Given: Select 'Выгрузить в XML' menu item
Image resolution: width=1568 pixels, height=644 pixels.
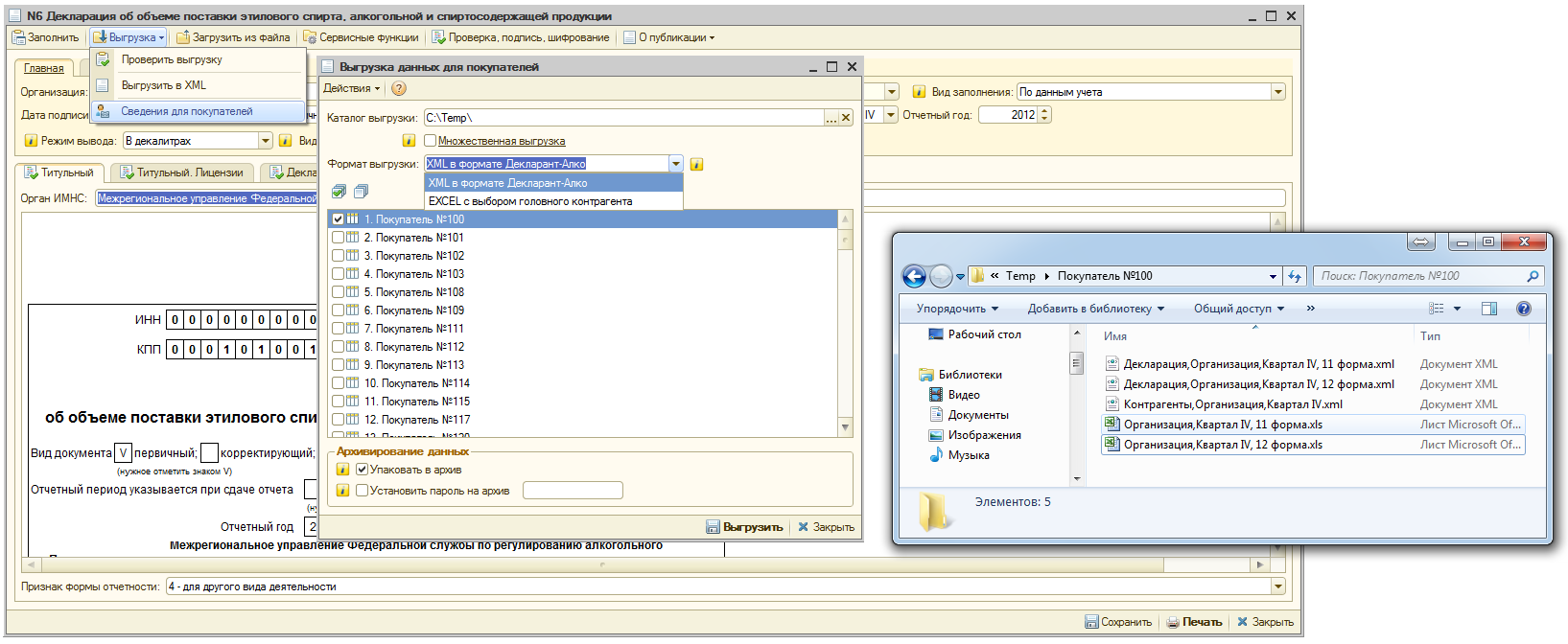Looking at the screenshot, I should [163, 85].
